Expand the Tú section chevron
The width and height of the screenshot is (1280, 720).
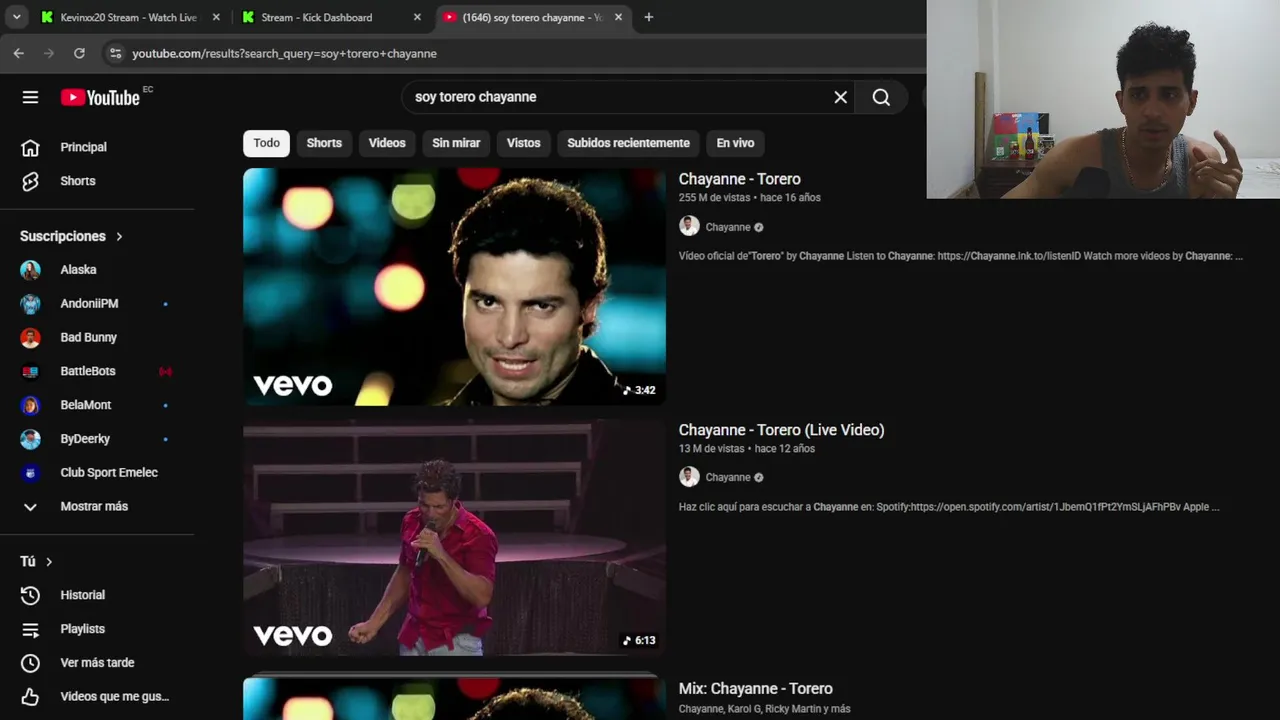48,562
